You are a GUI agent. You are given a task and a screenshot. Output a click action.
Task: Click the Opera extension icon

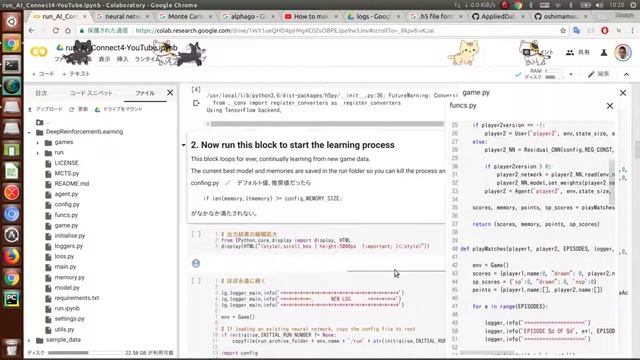click(605, 31)
